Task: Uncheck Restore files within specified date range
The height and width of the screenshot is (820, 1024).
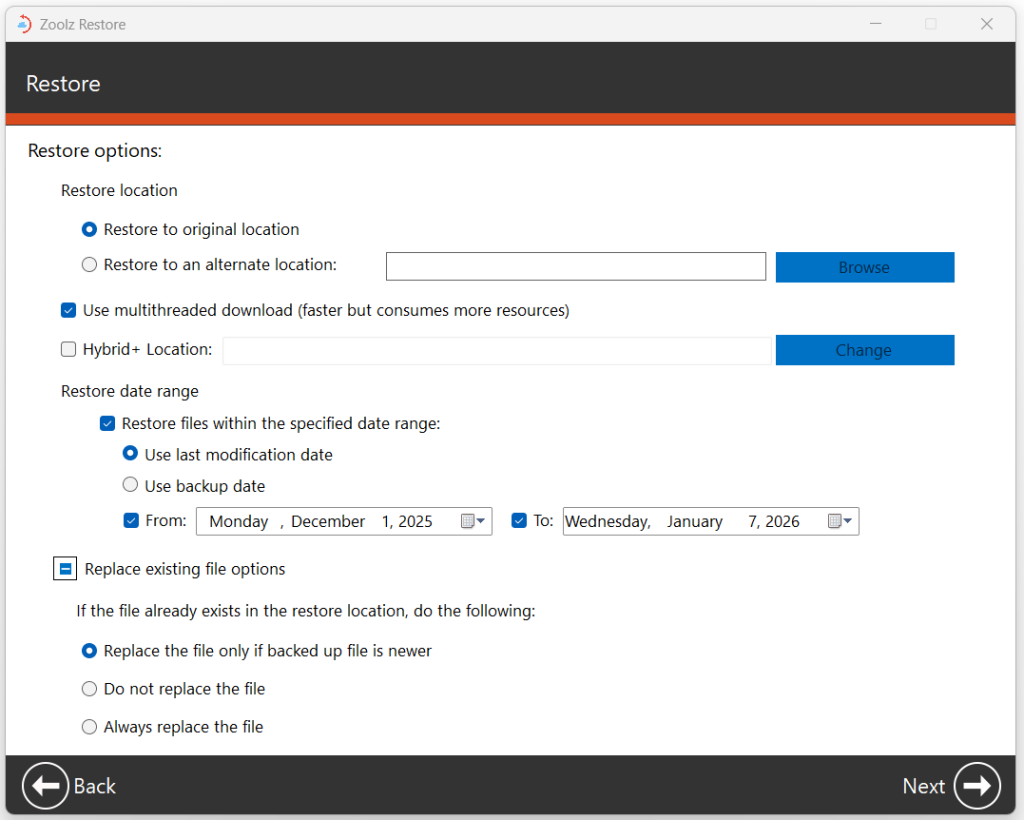Action: 108,424
